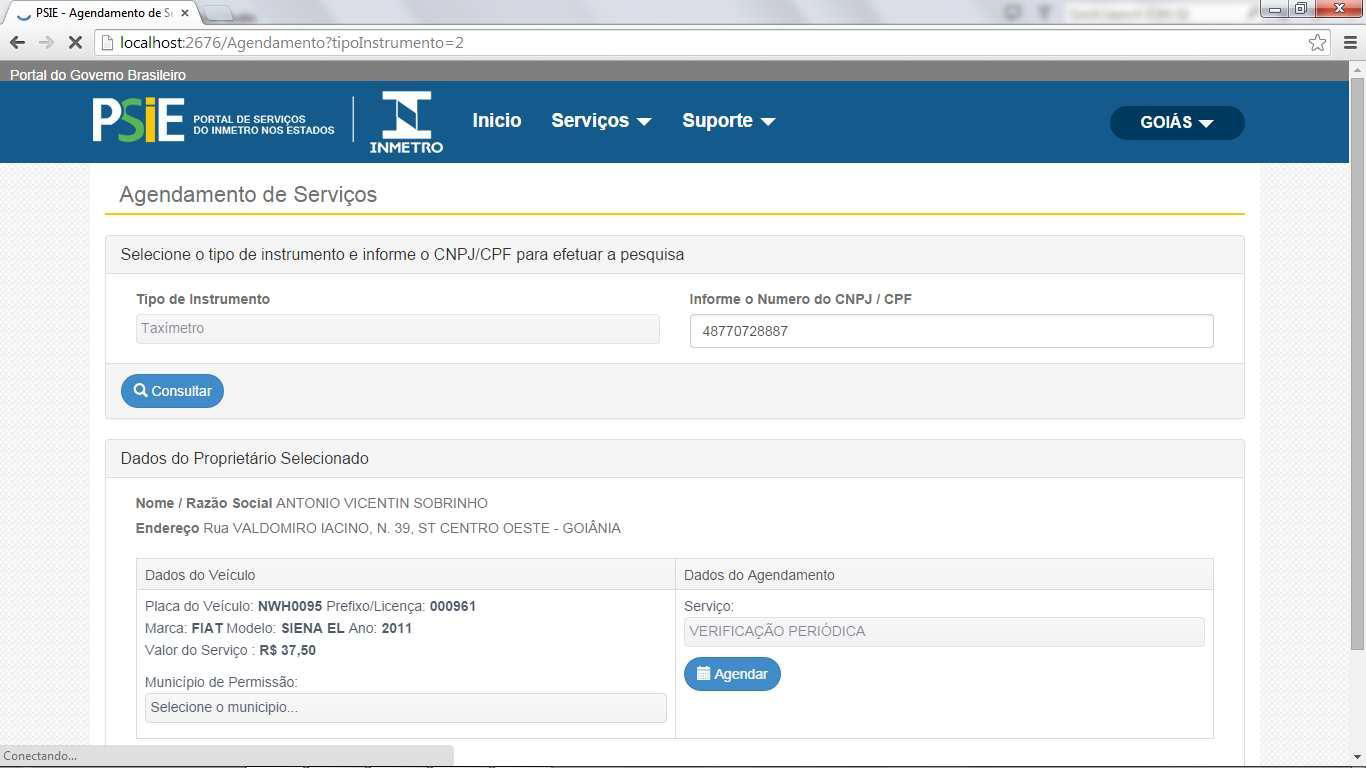The image size is (1366, 768).
Task: Click the address bar URL
Action: [x=291, y=43]
